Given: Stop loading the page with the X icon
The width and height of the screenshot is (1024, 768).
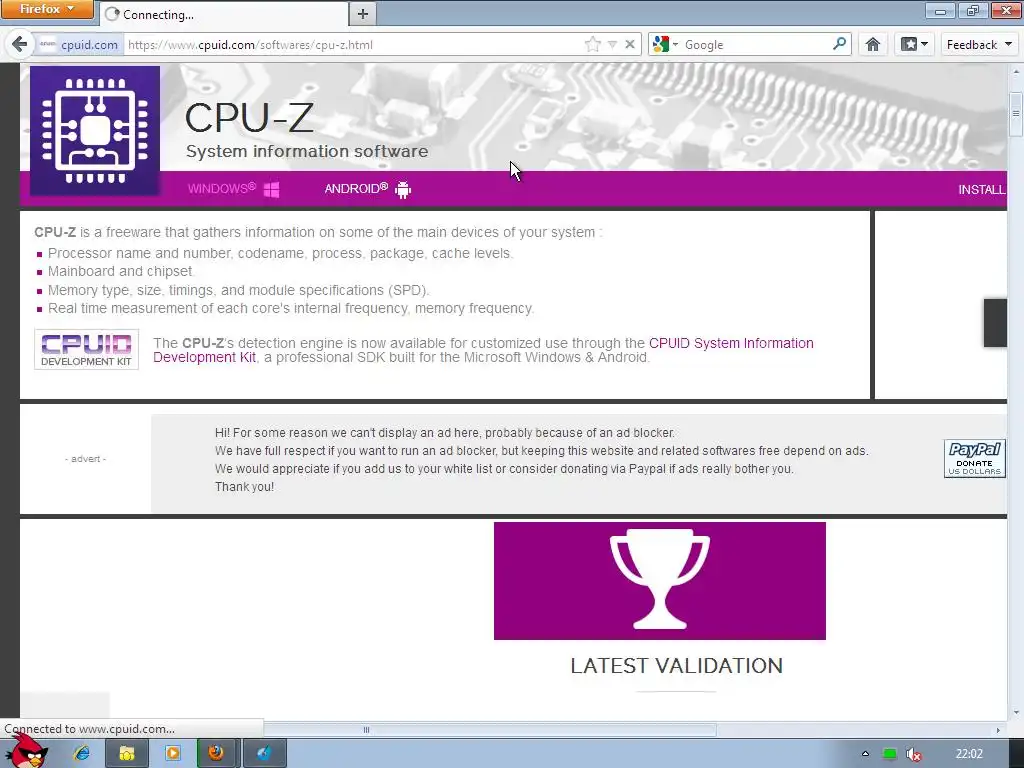Looking at the screenshot, I should (630, 44).
